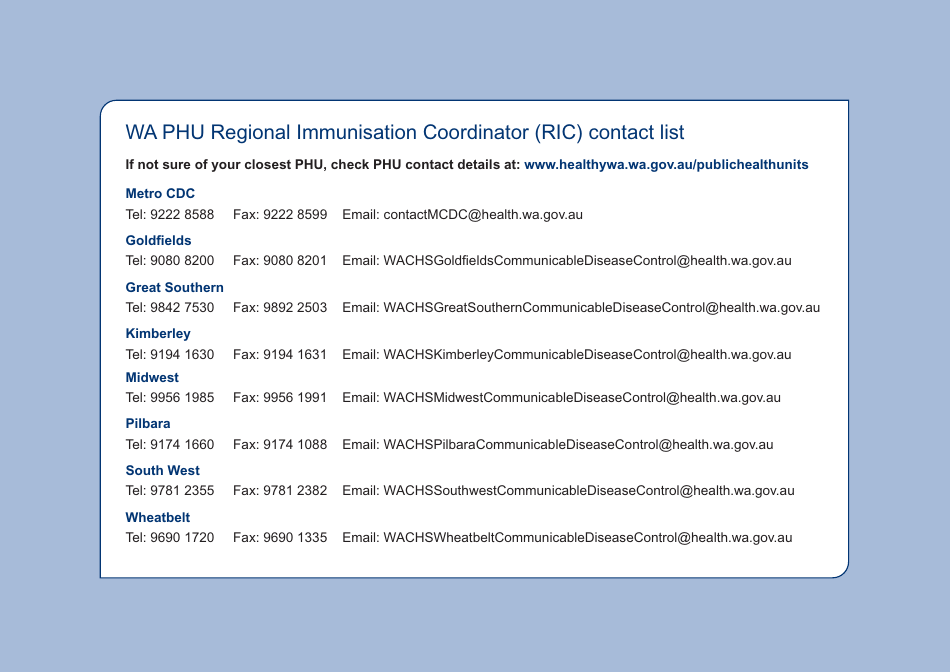Click the Kimberley email address
The image size is (950, 672).
(x=587, y=354)
